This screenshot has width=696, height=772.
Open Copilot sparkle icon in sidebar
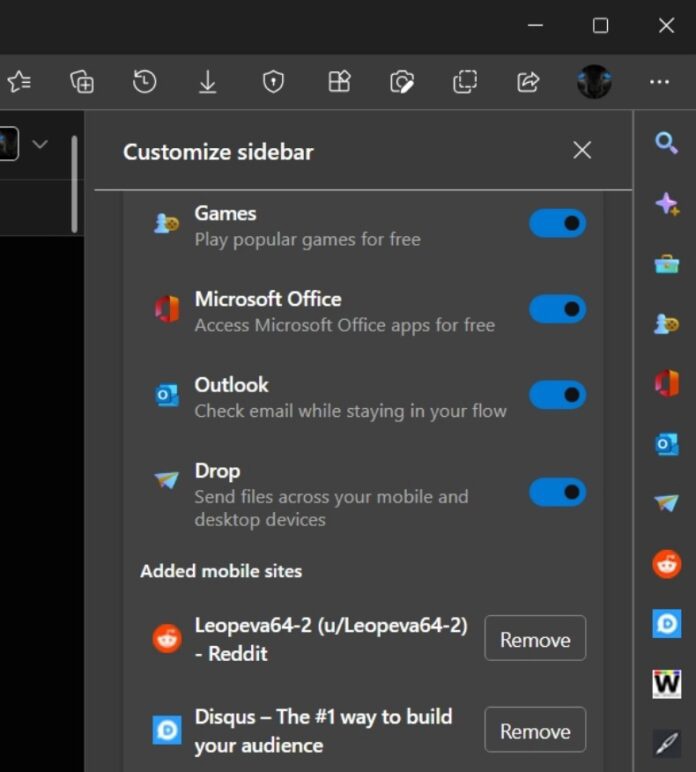click(x=666, y=204)
